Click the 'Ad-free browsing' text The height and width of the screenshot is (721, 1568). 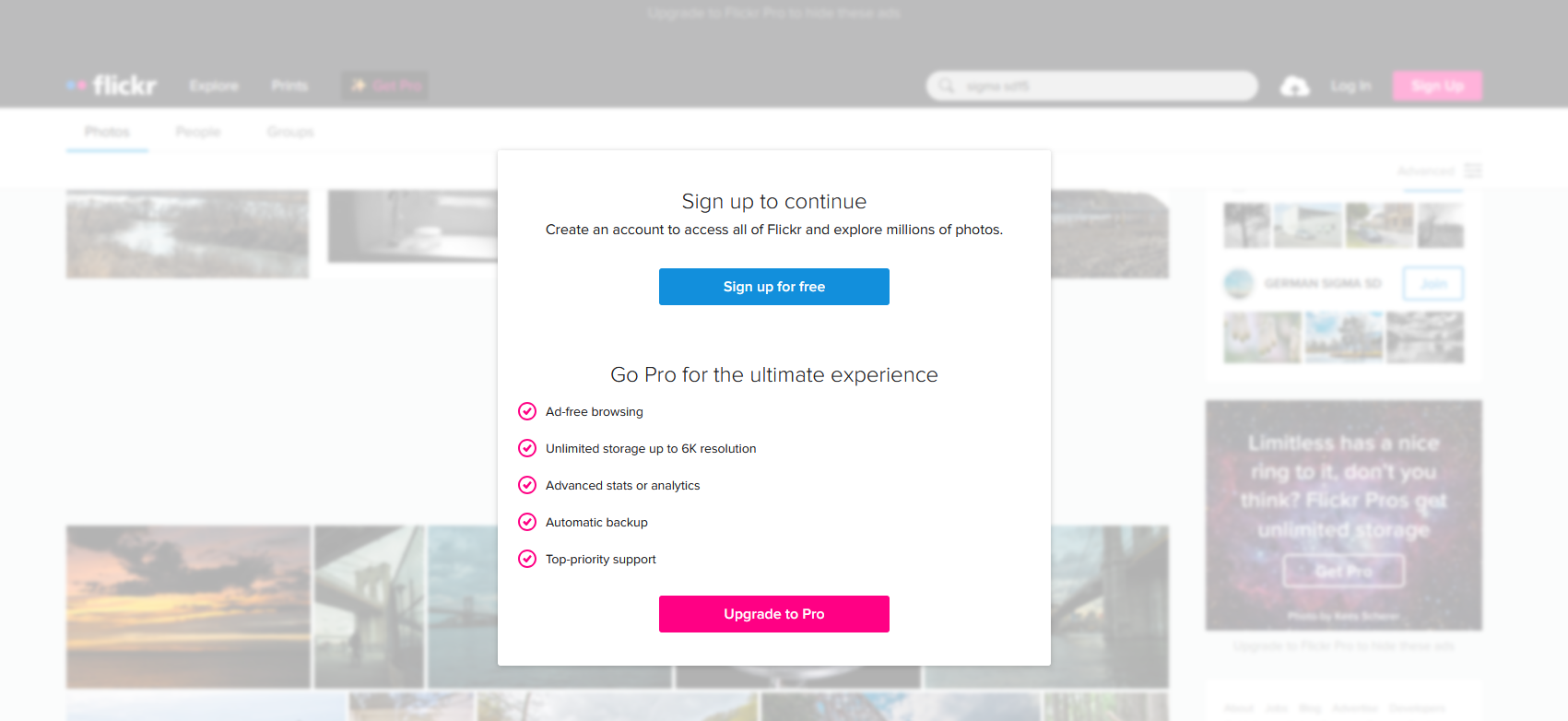595,412
